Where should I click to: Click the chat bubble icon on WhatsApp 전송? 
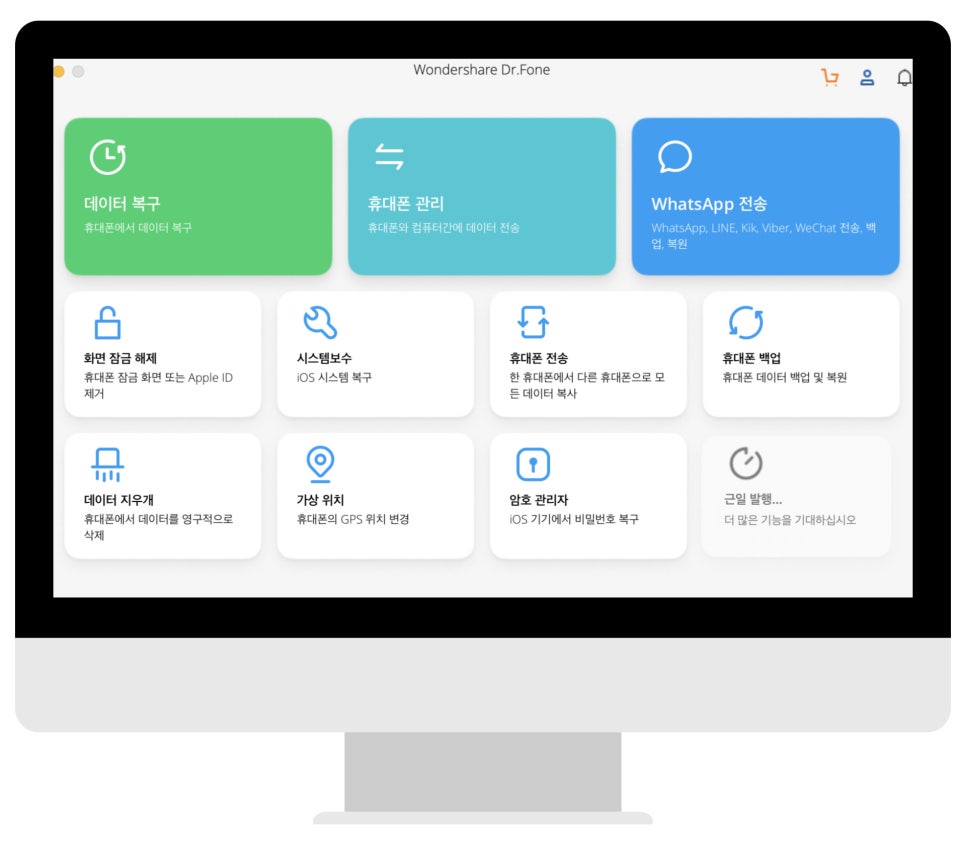tap(675, 156)
